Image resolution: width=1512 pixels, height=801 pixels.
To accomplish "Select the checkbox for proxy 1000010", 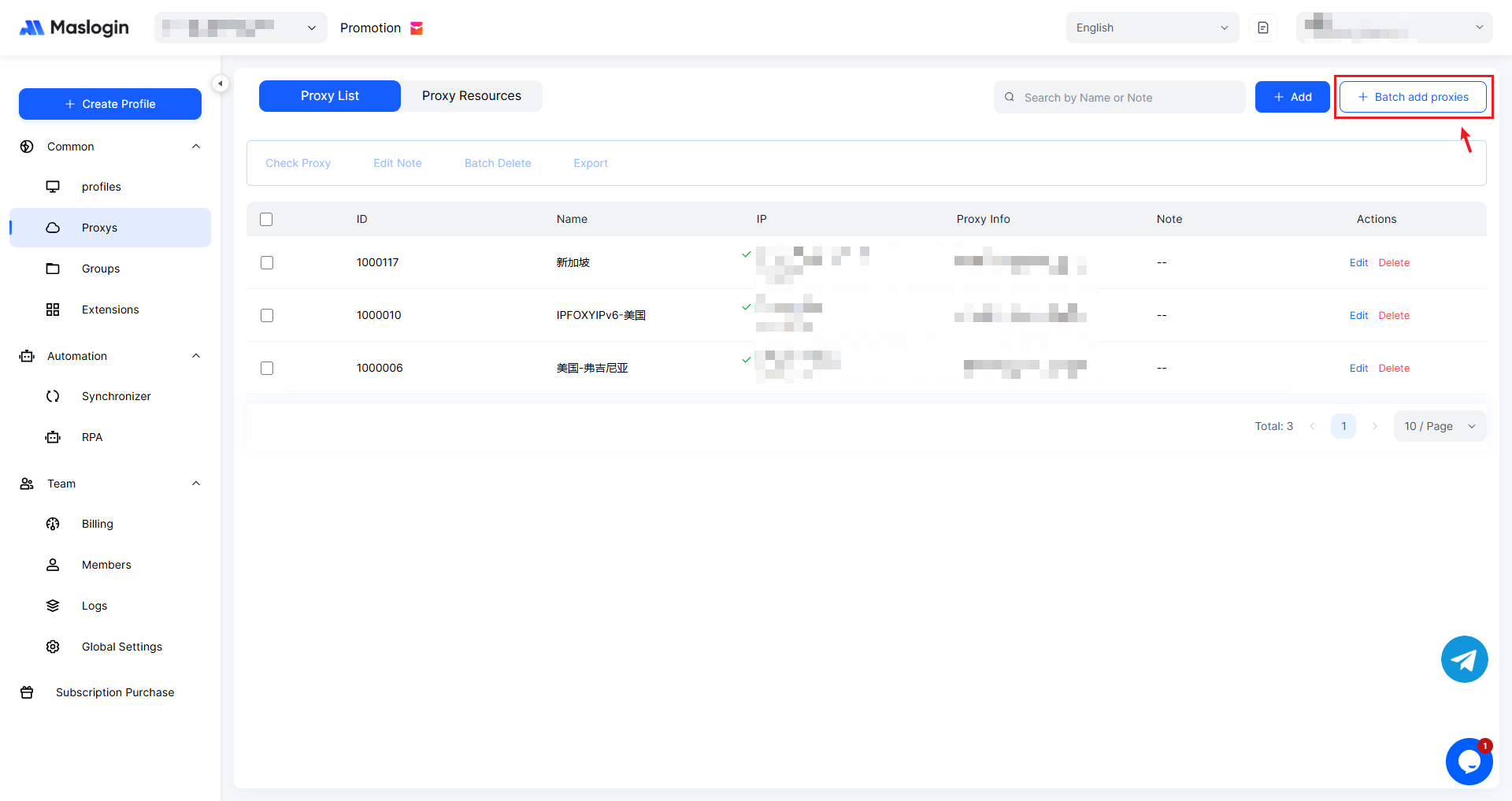I will pyautogui.click(x=267, y=315).
